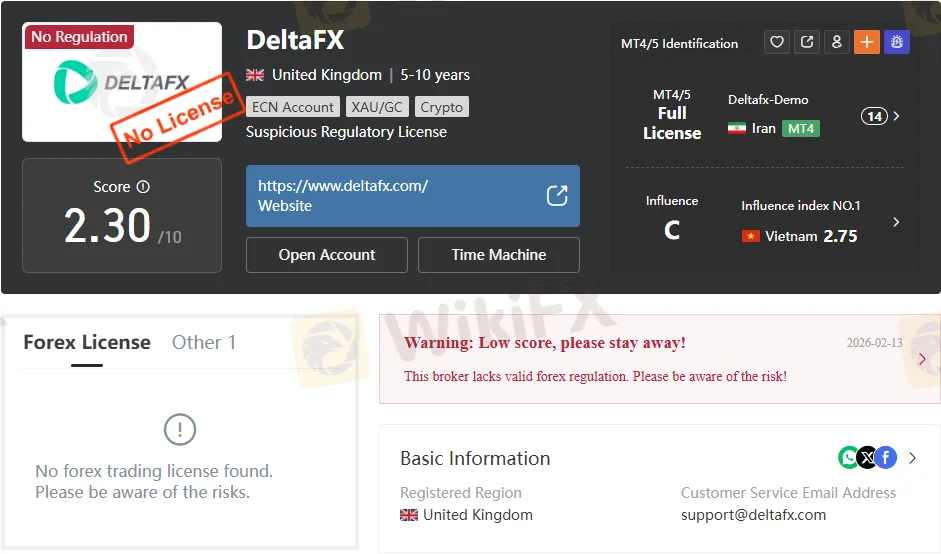Click the DeltaFX logo thumbnail
Screen dimensions: 941x554
coord(122,82)
